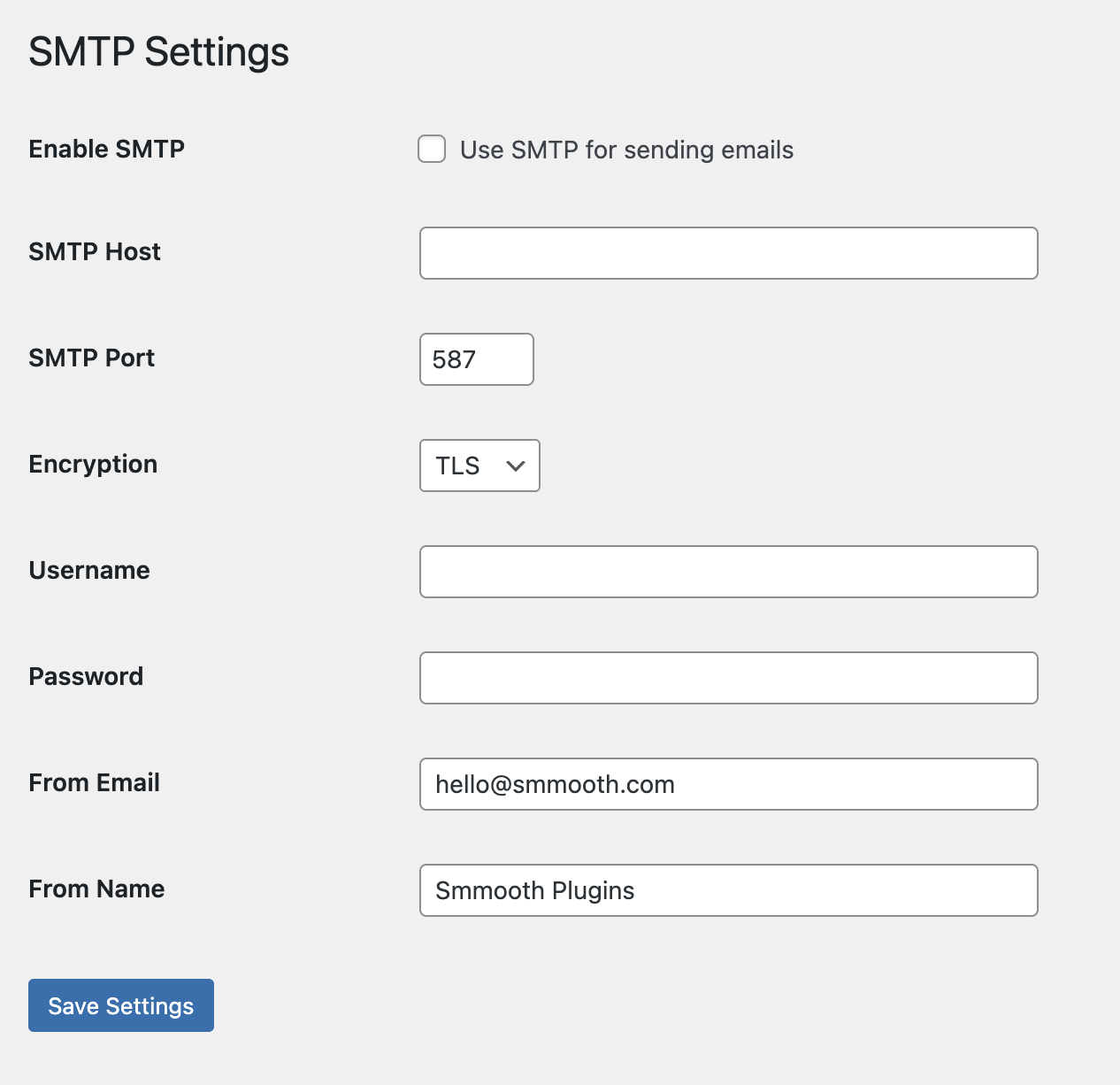Click the 'Username' label
Image resolution: width=1120 pixels, height=1085 pixels.
[x=89, y=570]
